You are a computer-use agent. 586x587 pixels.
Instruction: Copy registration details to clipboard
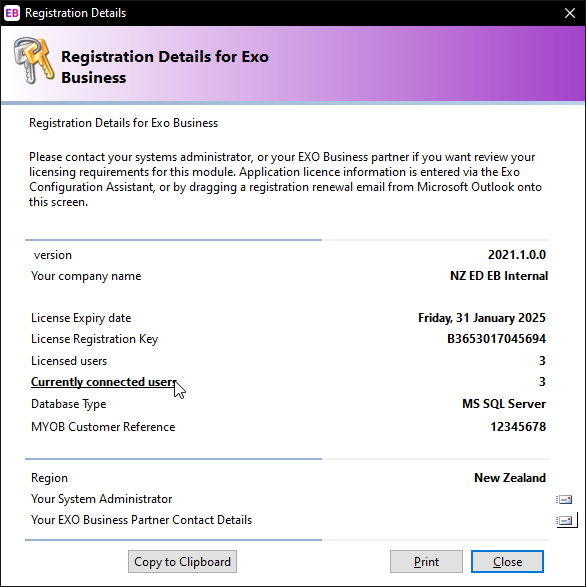(x=182, y=562)
